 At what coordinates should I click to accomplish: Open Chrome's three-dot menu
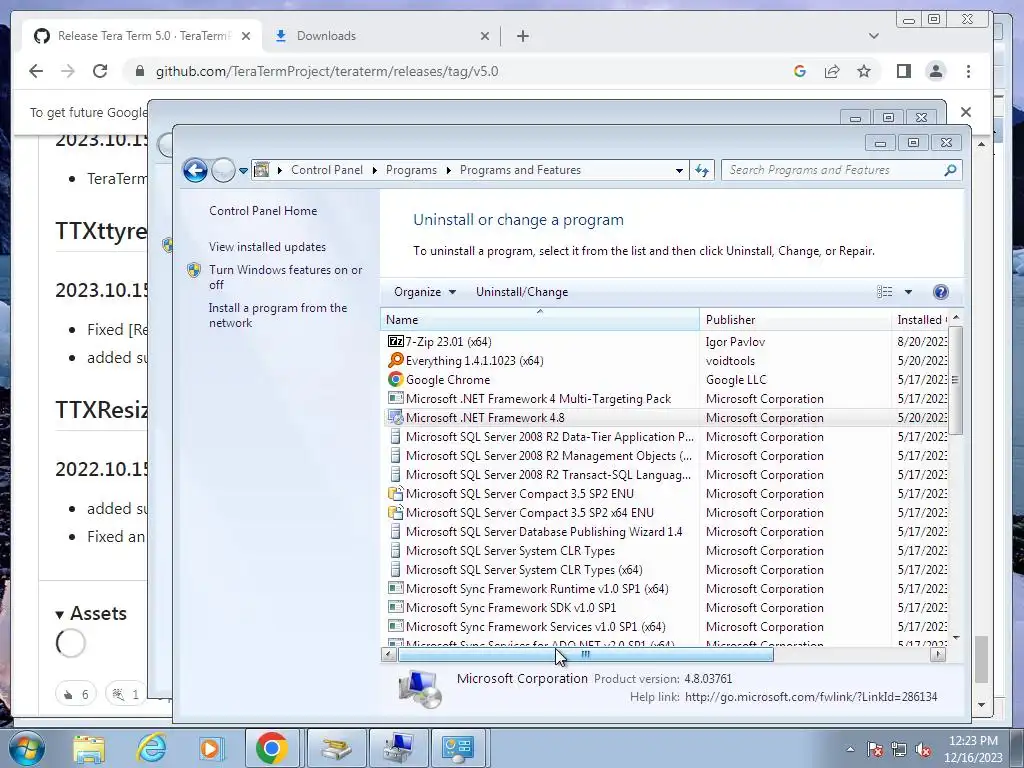point(968,71)
